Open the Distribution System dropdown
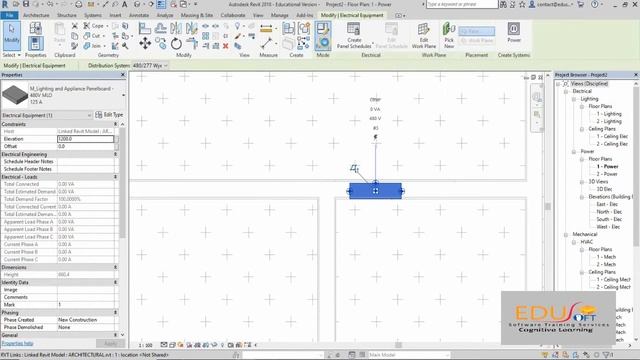 (150, 65)
